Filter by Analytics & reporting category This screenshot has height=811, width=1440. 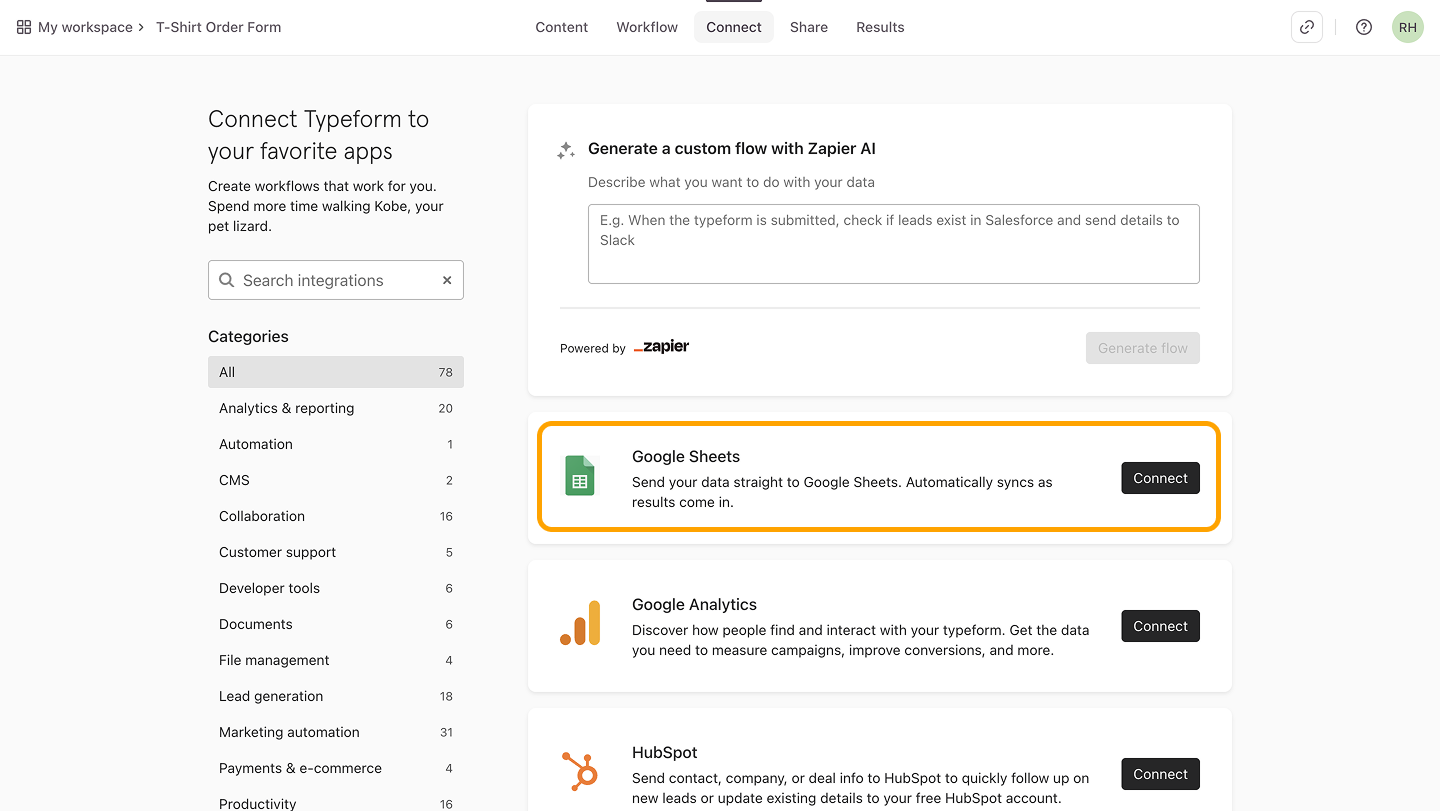tap(336, 408)
